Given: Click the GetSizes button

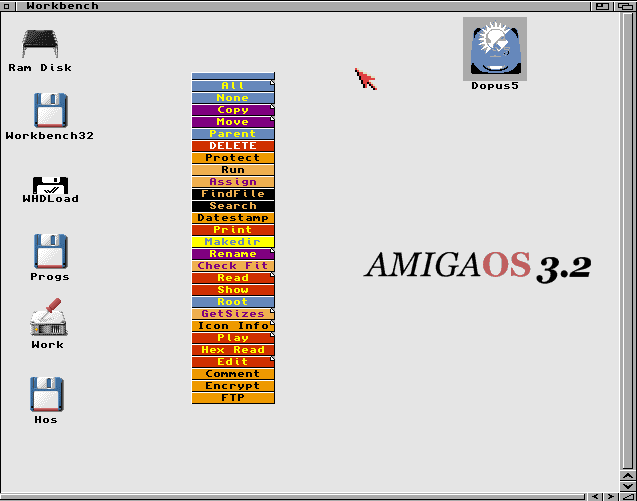Looking at the screenshot, I should [233, 313].
